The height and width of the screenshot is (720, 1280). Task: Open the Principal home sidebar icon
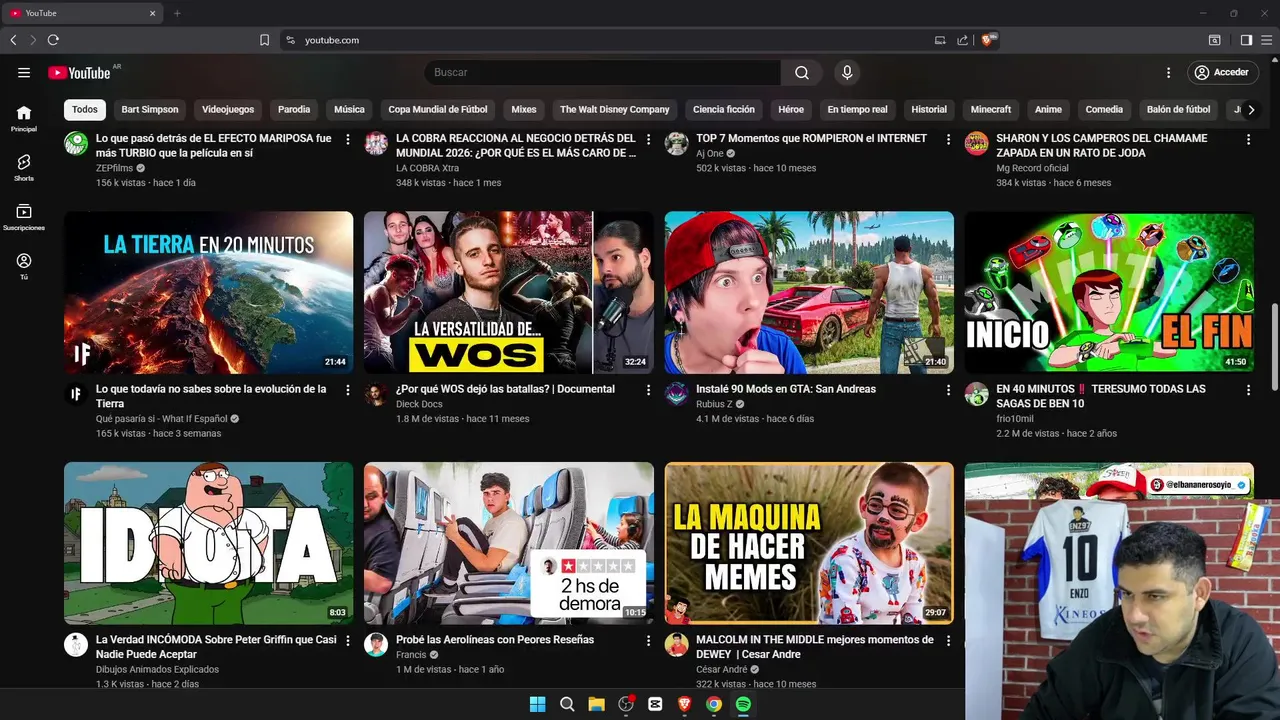coord(24,118)
